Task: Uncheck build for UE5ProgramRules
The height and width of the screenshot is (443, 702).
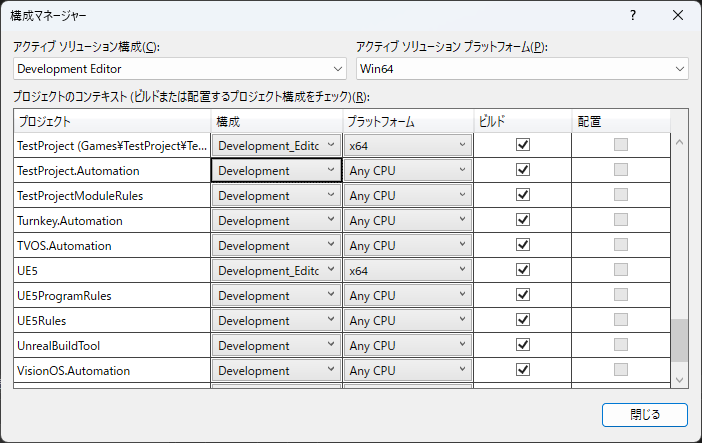Action: 523,295
